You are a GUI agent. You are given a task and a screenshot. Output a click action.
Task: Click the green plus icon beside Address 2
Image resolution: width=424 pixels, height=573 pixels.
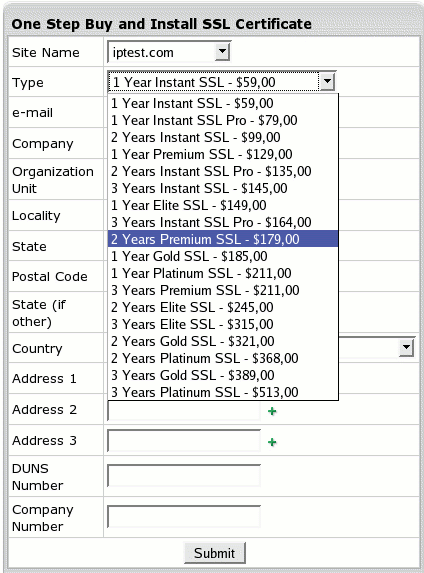tap(272, 411)
